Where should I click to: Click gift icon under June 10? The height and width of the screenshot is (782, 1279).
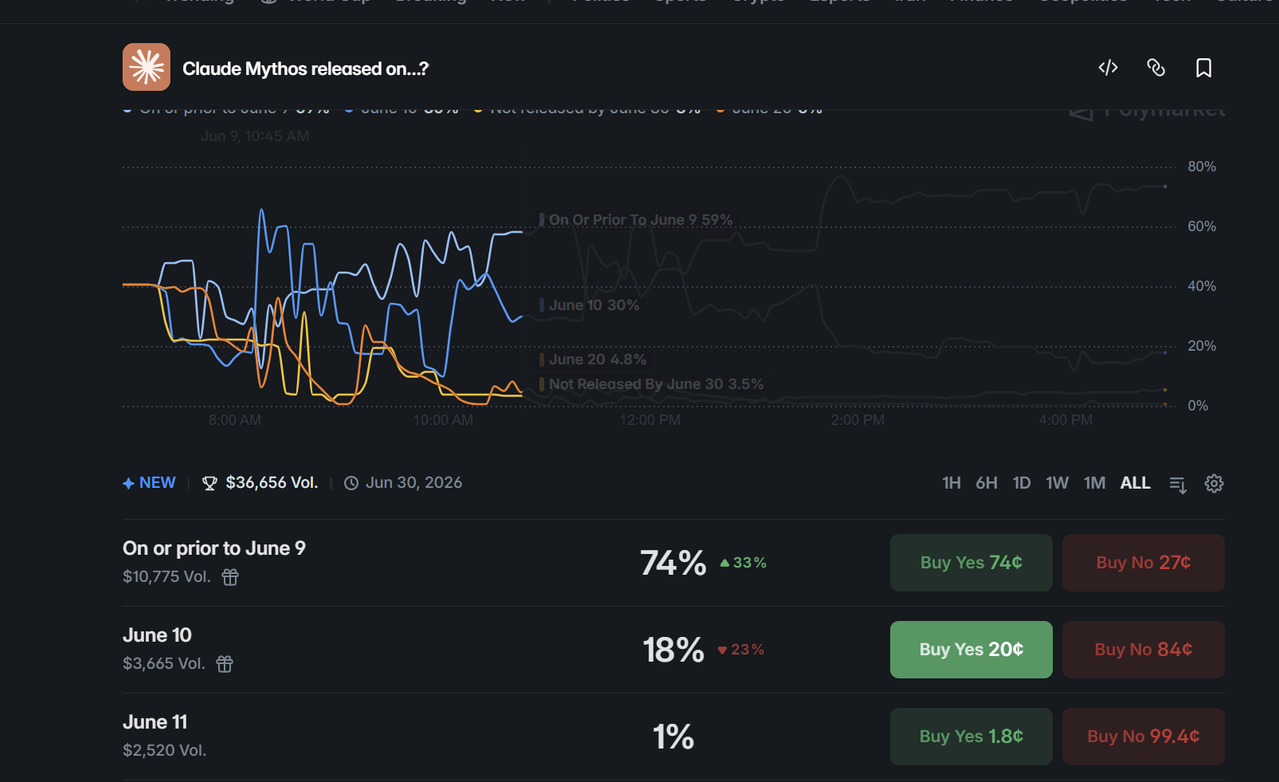(225, 664)
